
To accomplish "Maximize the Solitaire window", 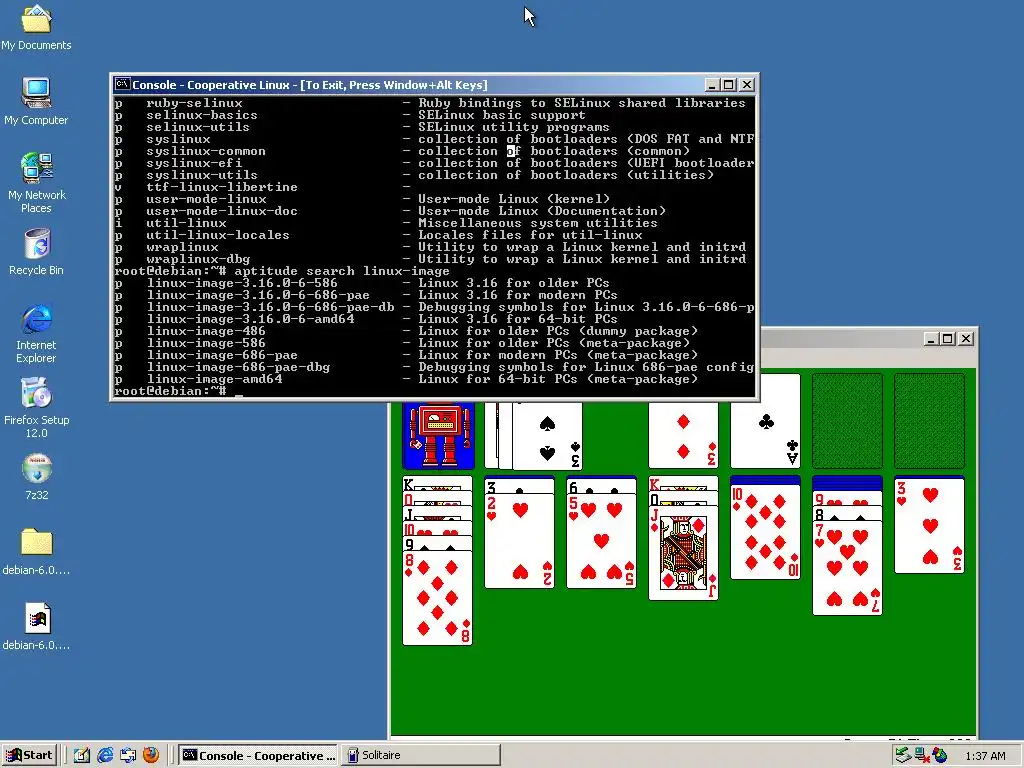I will click(948, 338).
